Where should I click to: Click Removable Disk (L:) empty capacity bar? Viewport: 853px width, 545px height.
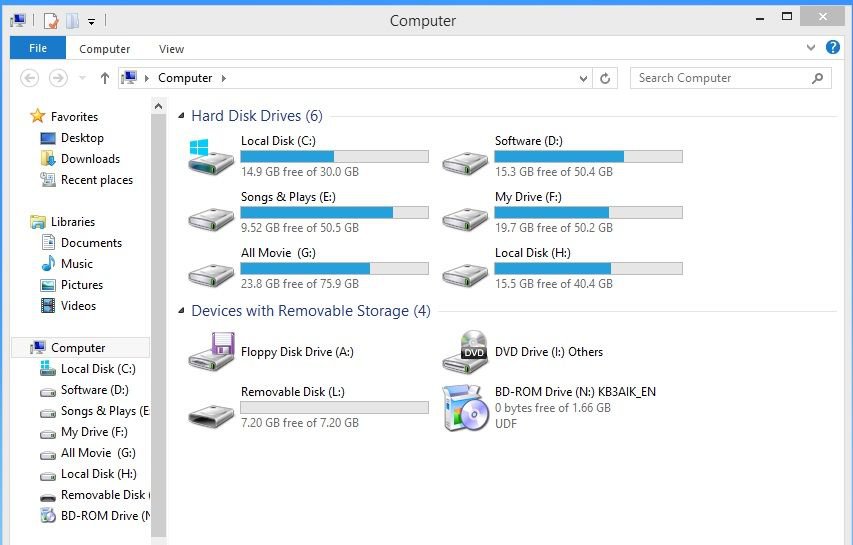(335, 407)
